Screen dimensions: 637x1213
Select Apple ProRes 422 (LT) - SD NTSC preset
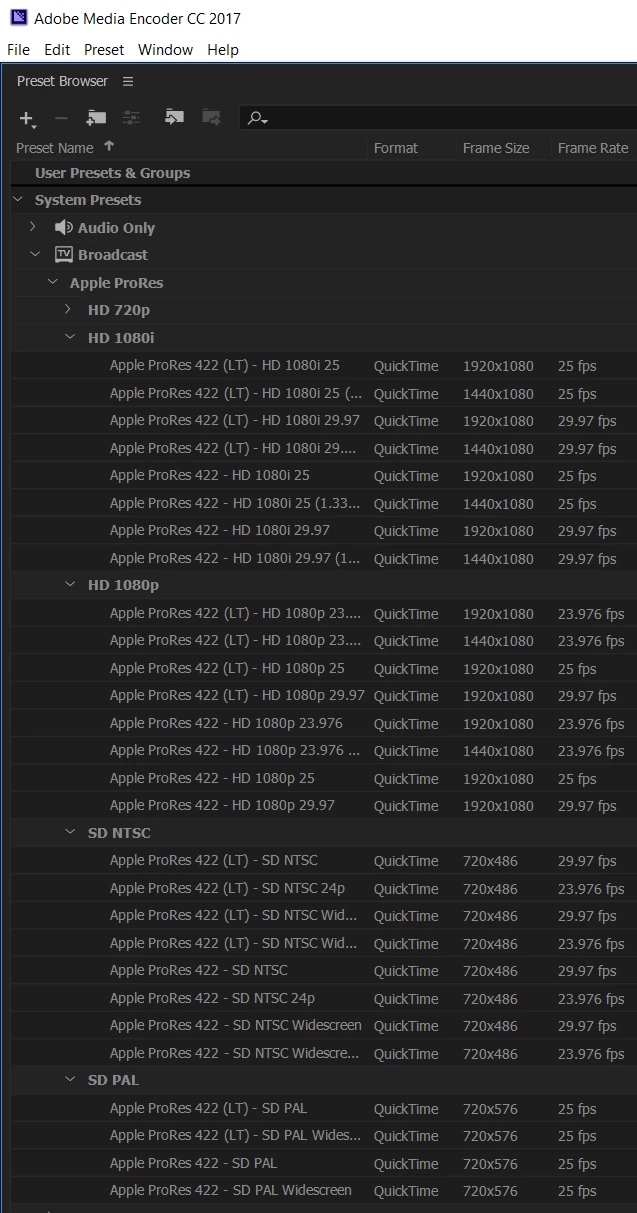point(323,861)
